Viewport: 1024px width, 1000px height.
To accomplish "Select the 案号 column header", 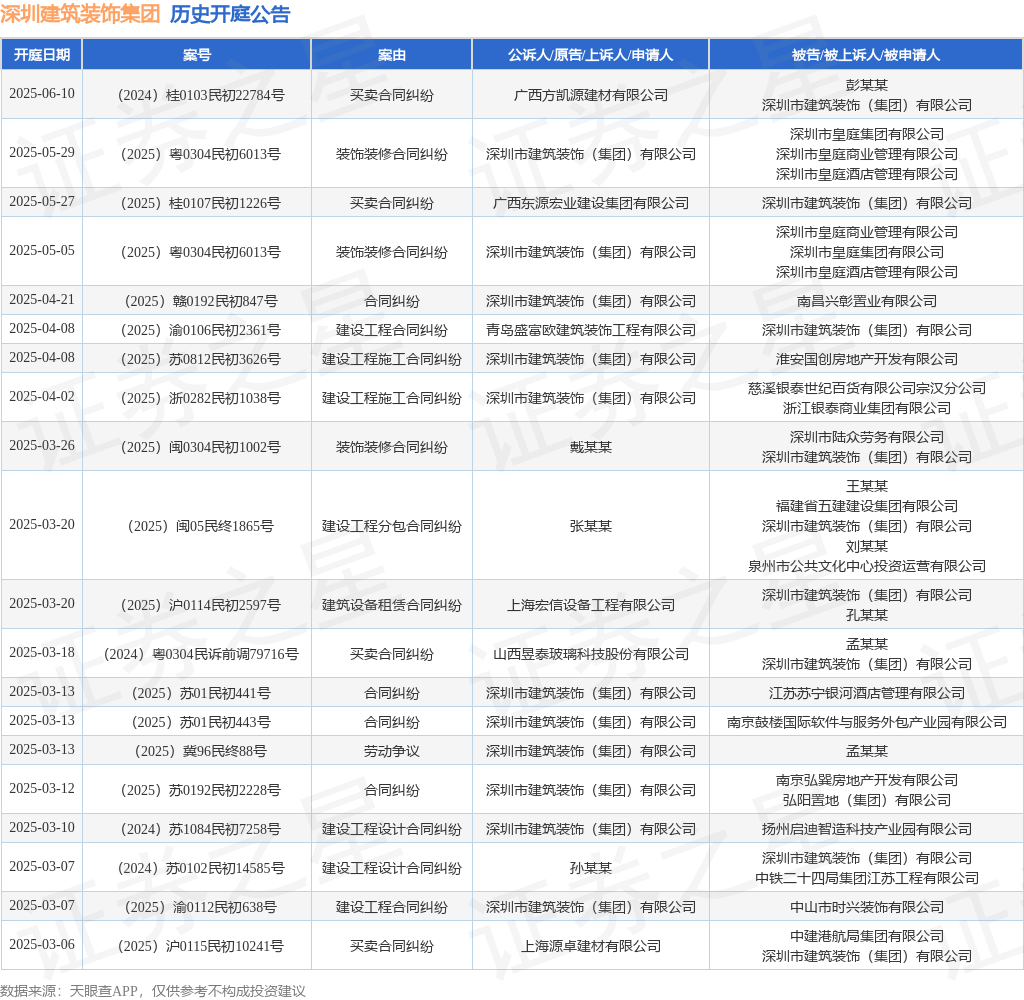I will click(x=197, y=55).
